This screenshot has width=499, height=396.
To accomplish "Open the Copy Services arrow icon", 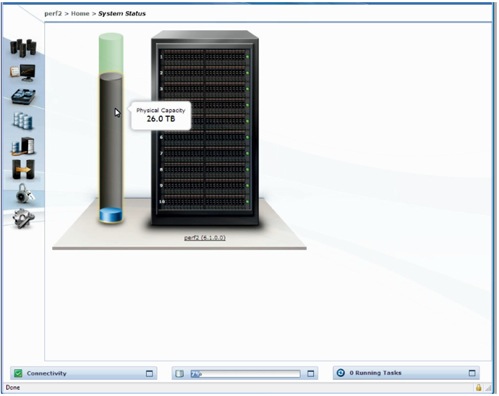I will (x=23, y=169).
